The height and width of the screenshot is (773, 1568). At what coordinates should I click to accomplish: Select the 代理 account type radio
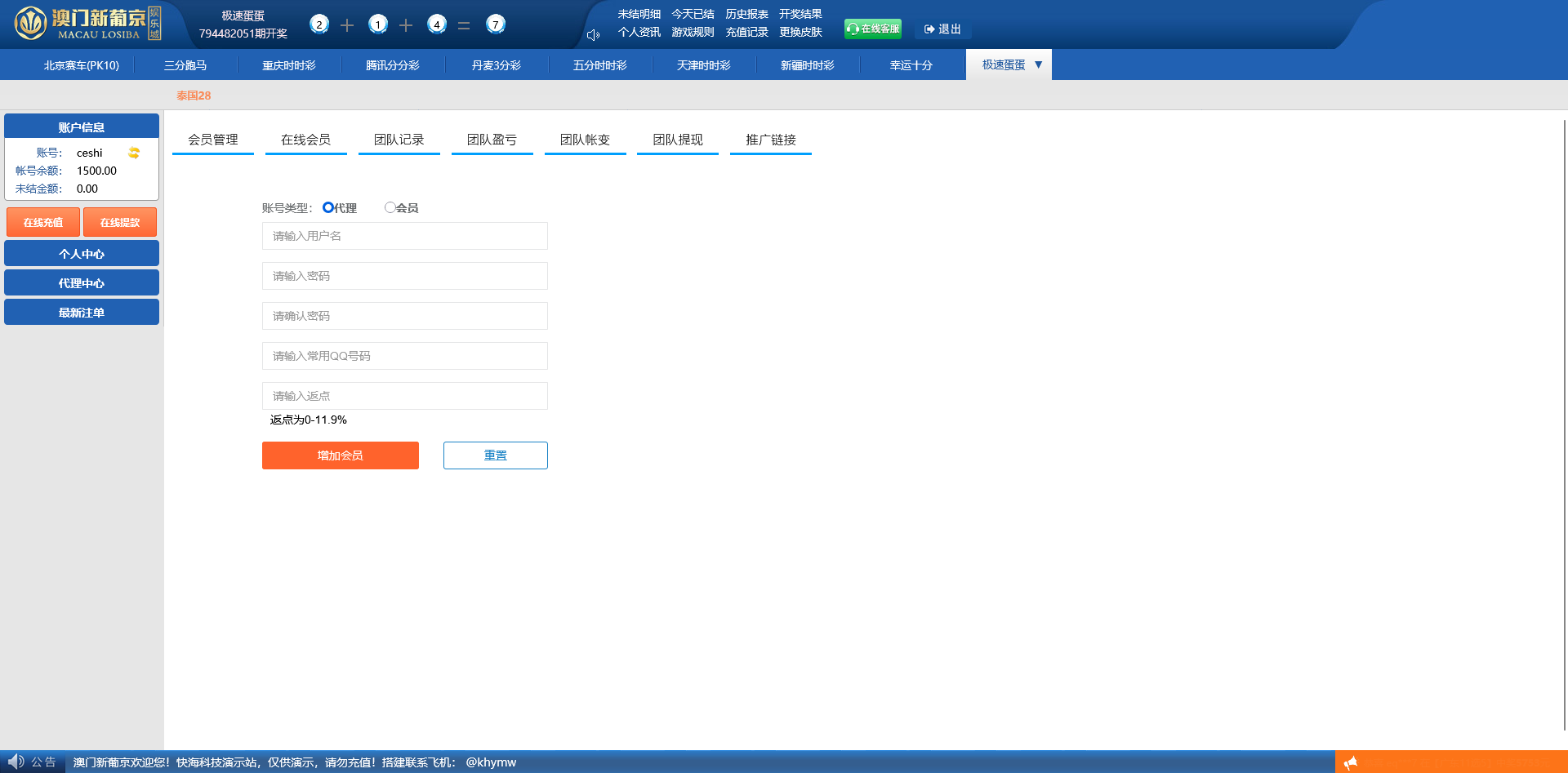click(x=328, y=207)
